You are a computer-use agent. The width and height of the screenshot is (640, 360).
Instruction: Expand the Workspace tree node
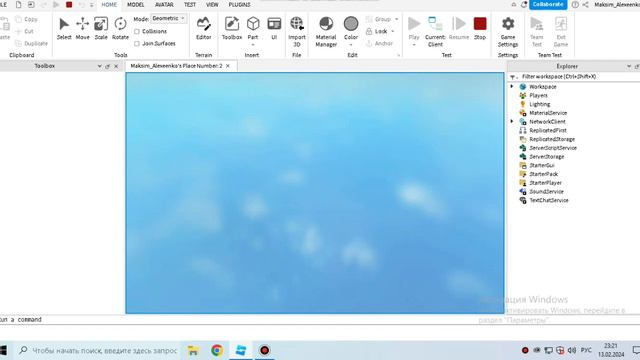click(512, 87)
